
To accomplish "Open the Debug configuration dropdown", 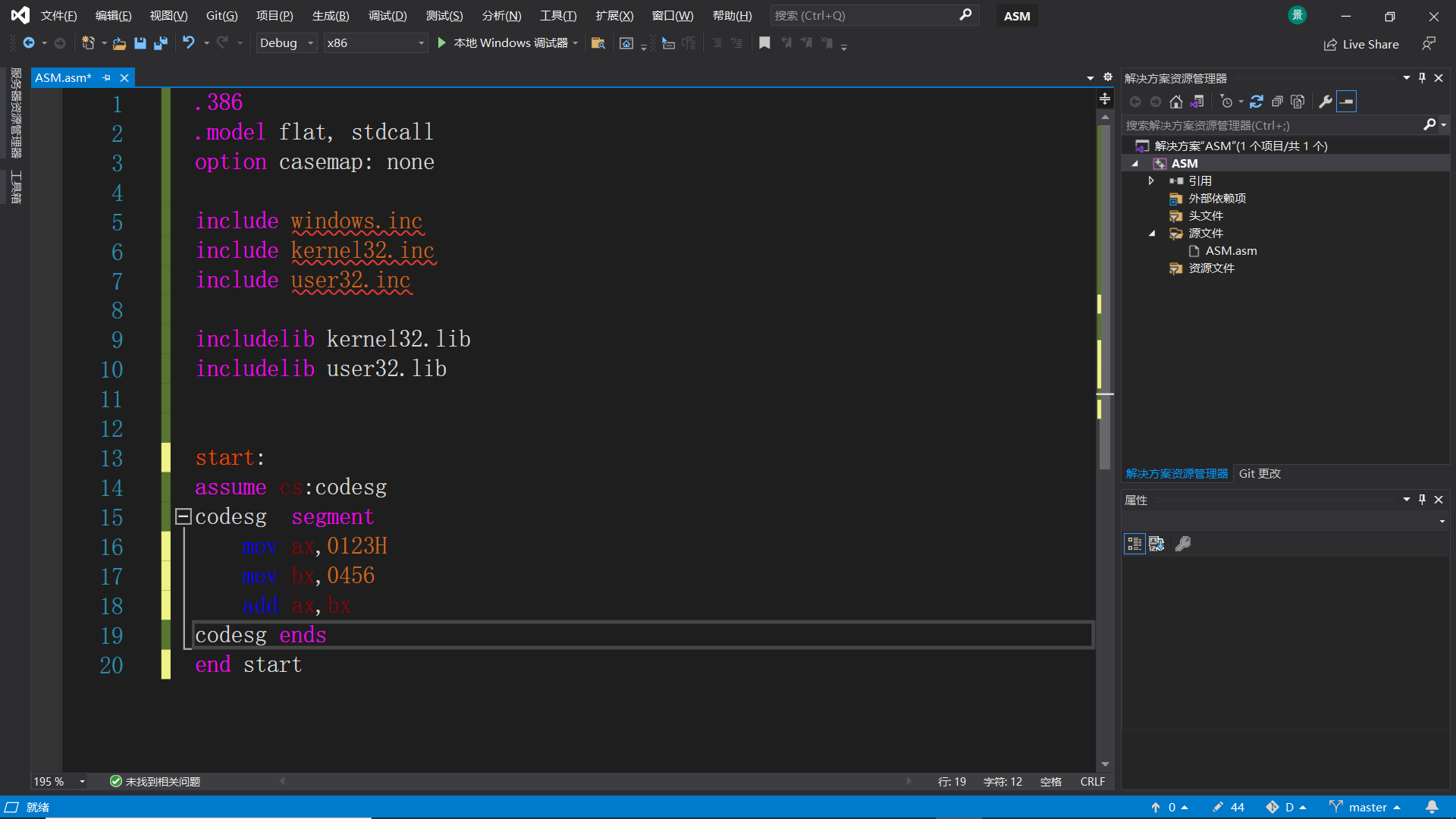I will [287, 43].
